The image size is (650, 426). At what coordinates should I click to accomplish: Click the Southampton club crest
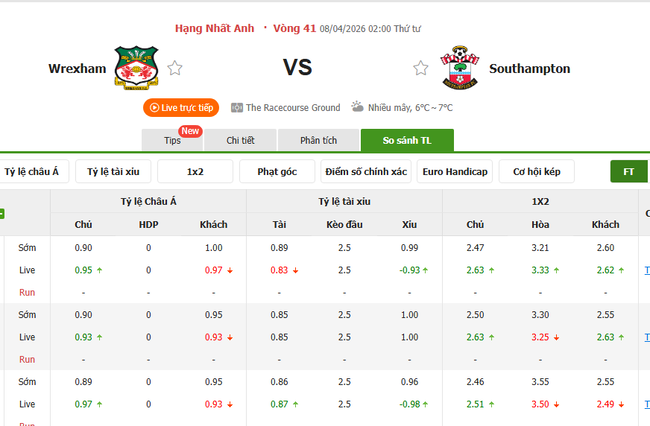pyautogui.click(x=459, y=68)
